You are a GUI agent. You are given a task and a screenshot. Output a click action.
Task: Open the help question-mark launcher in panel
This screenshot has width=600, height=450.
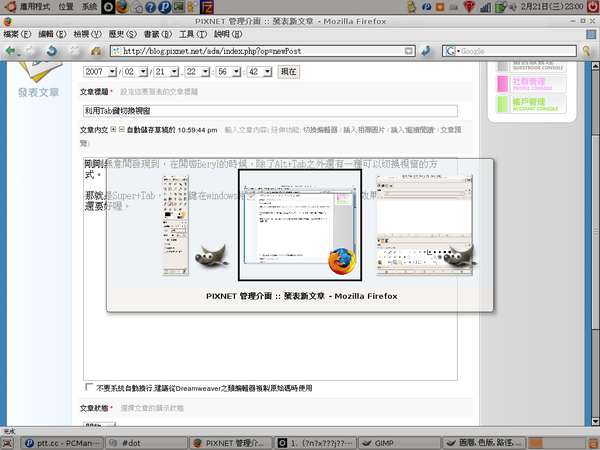coord(150,7)
